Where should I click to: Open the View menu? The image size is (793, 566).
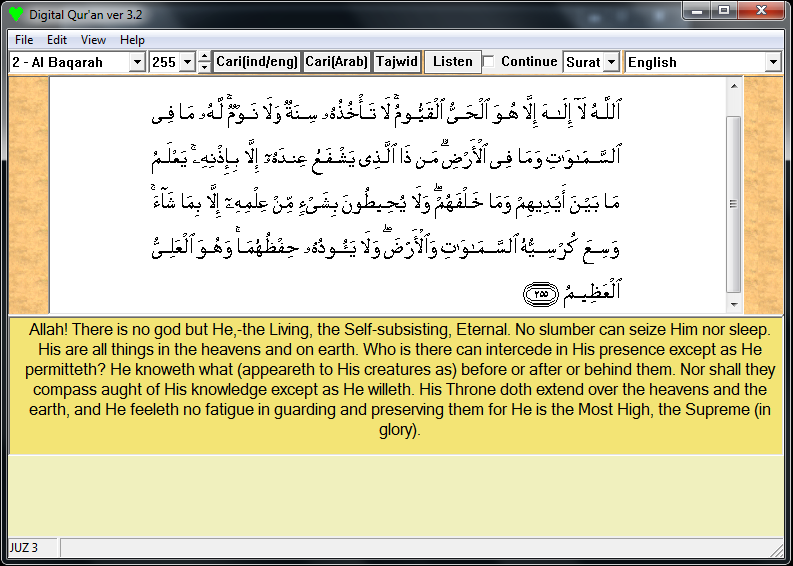[93, 40]
